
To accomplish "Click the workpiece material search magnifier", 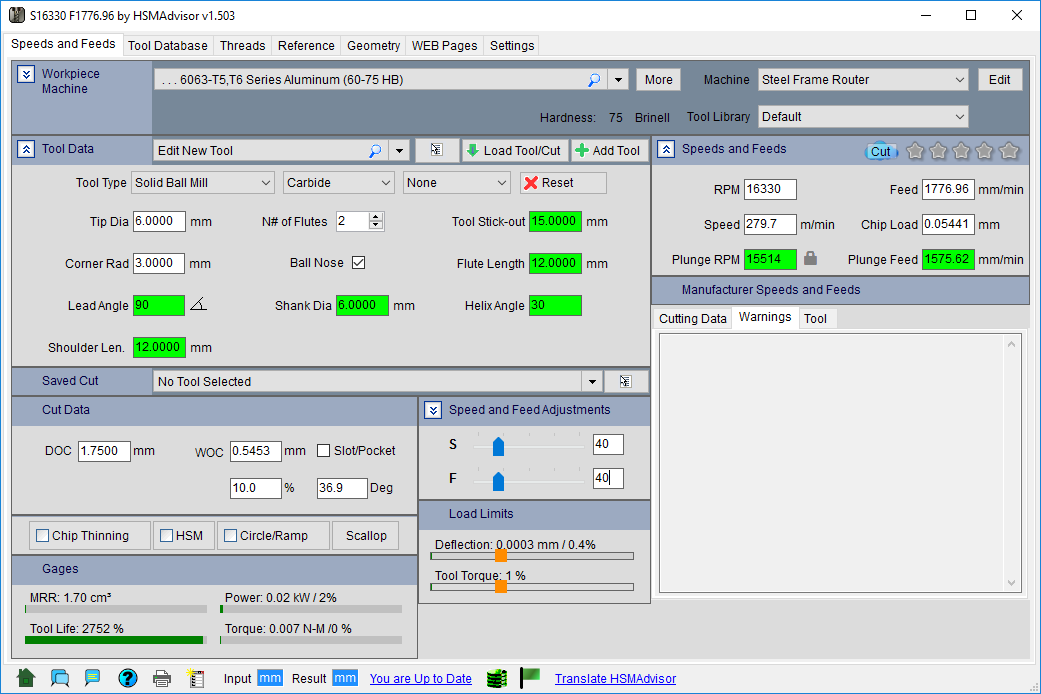I will (x=593, y=80).
